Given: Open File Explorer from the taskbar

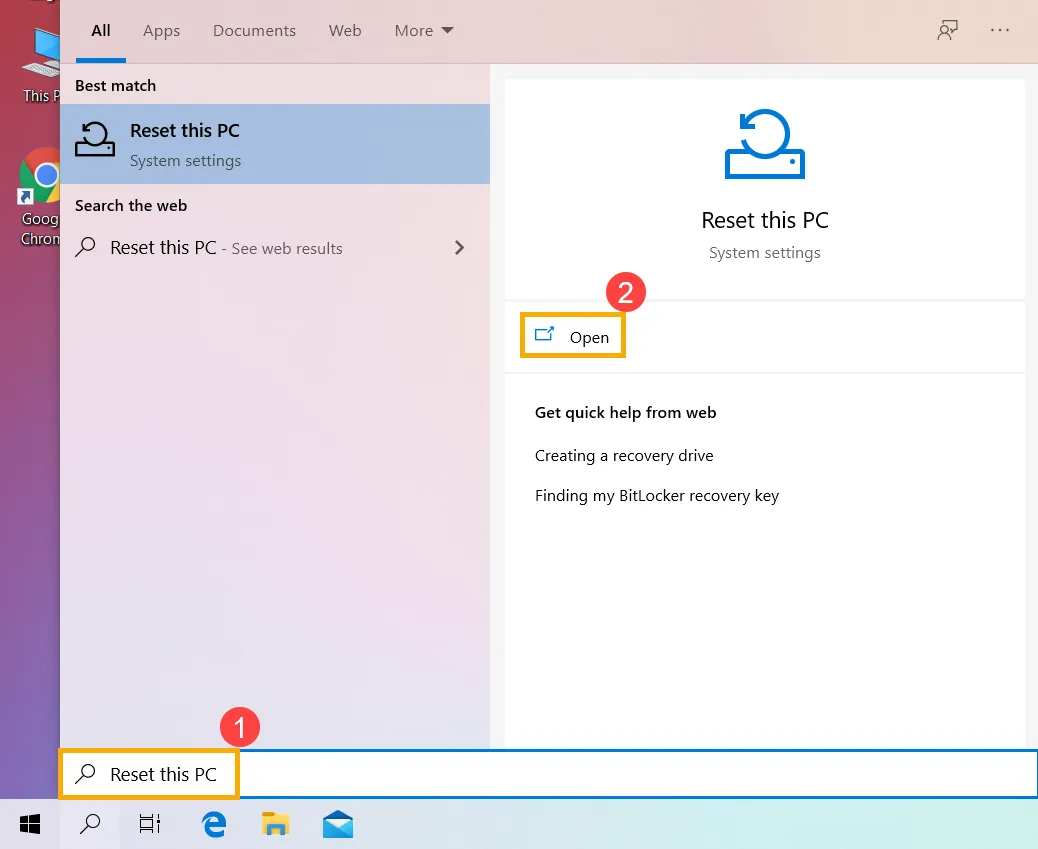Looking at the screenshot, I should coord(275,824).
